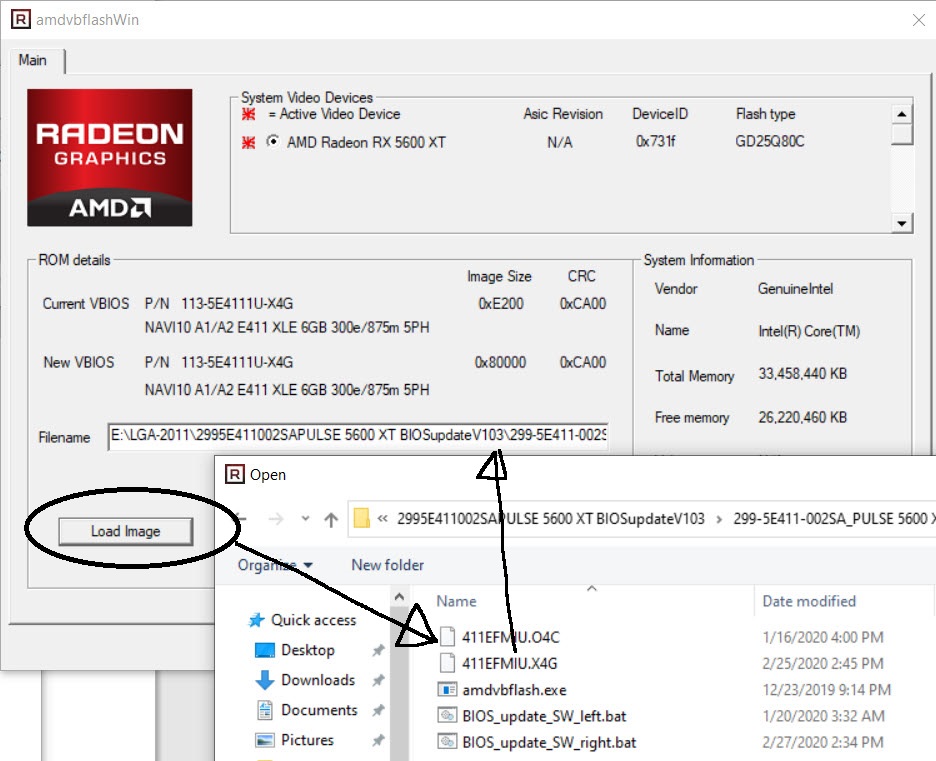Screen dimensions: 936x761
Task: Click the Pictures landscape icon
Action: tap(264, 740)
